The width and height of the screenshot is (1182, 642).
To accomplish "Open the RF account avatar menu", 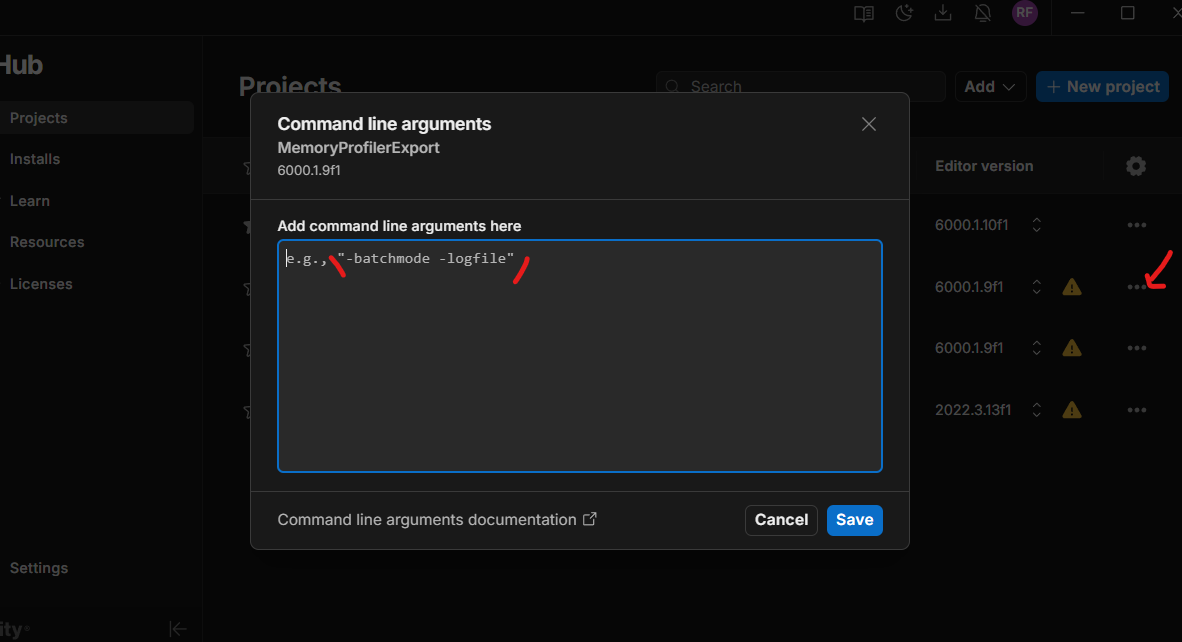I will click(x=1024, y=13).
